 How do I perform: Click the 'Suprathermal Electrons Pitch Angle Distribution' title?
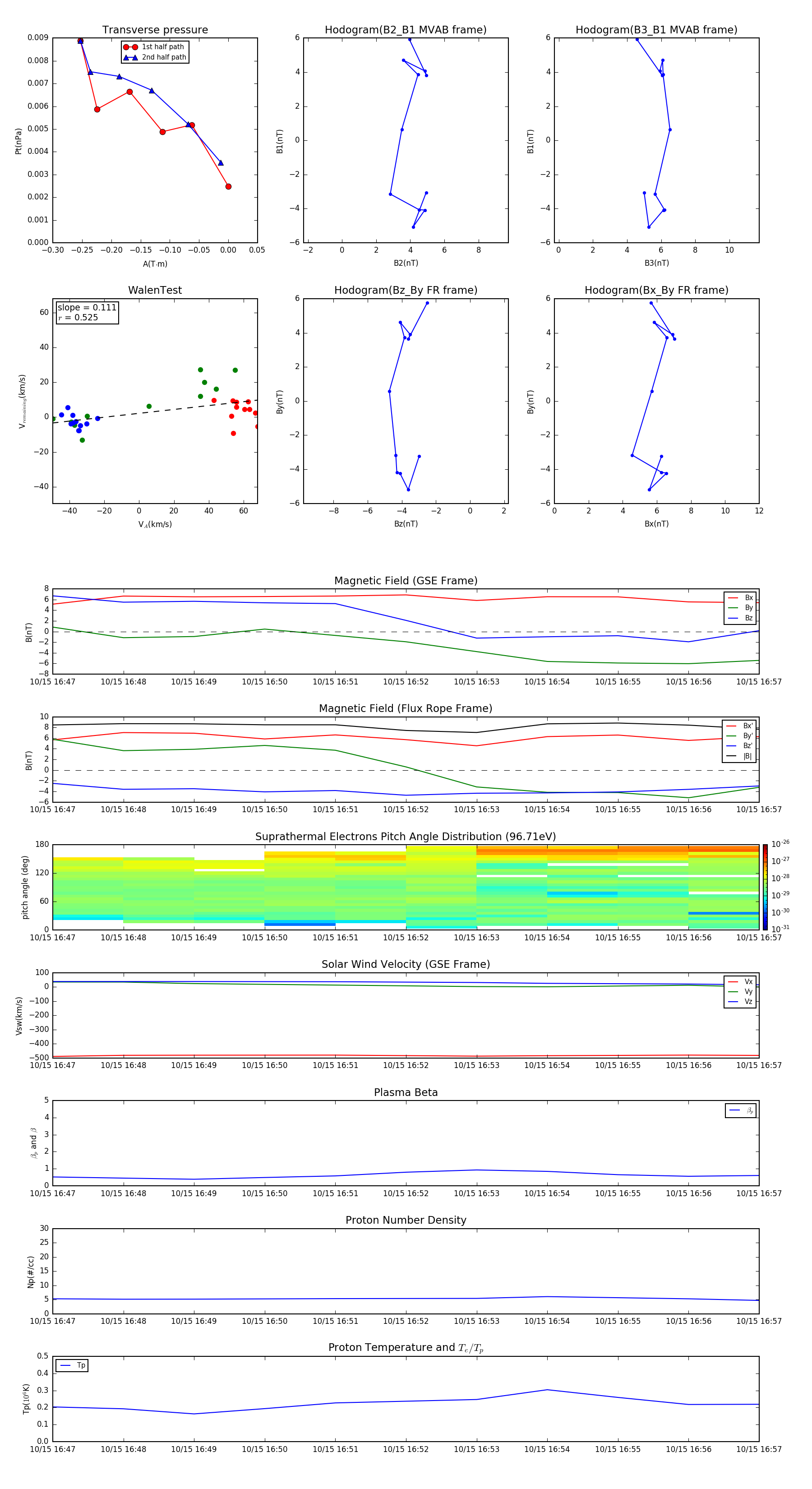tap(406, 837)
